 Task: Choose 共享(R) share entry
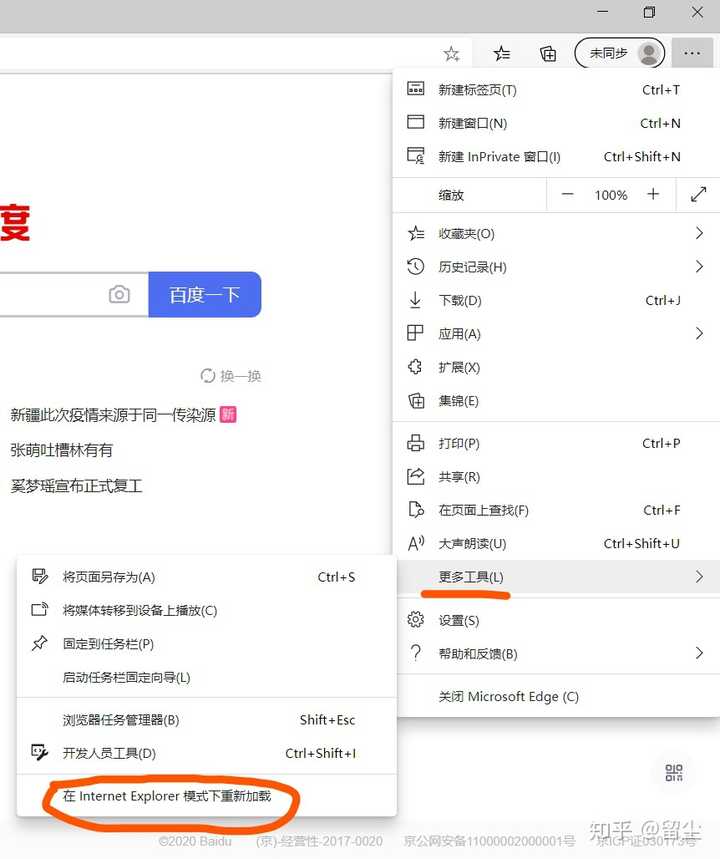(x=556, y=477)
